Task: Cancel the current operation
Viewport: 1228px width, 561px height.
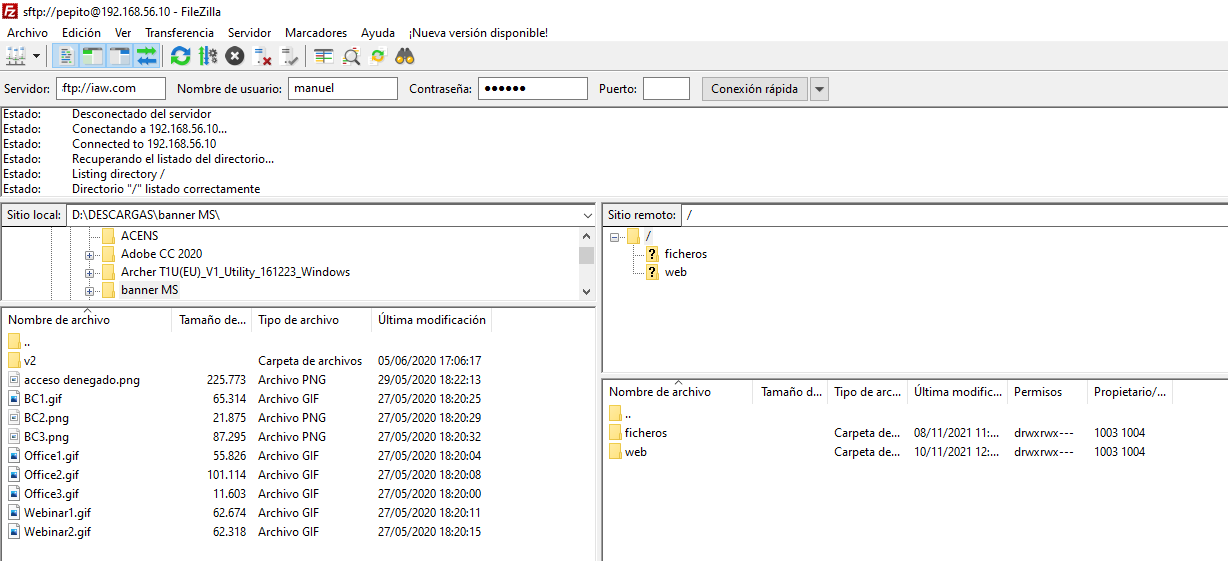Action: 234,56
